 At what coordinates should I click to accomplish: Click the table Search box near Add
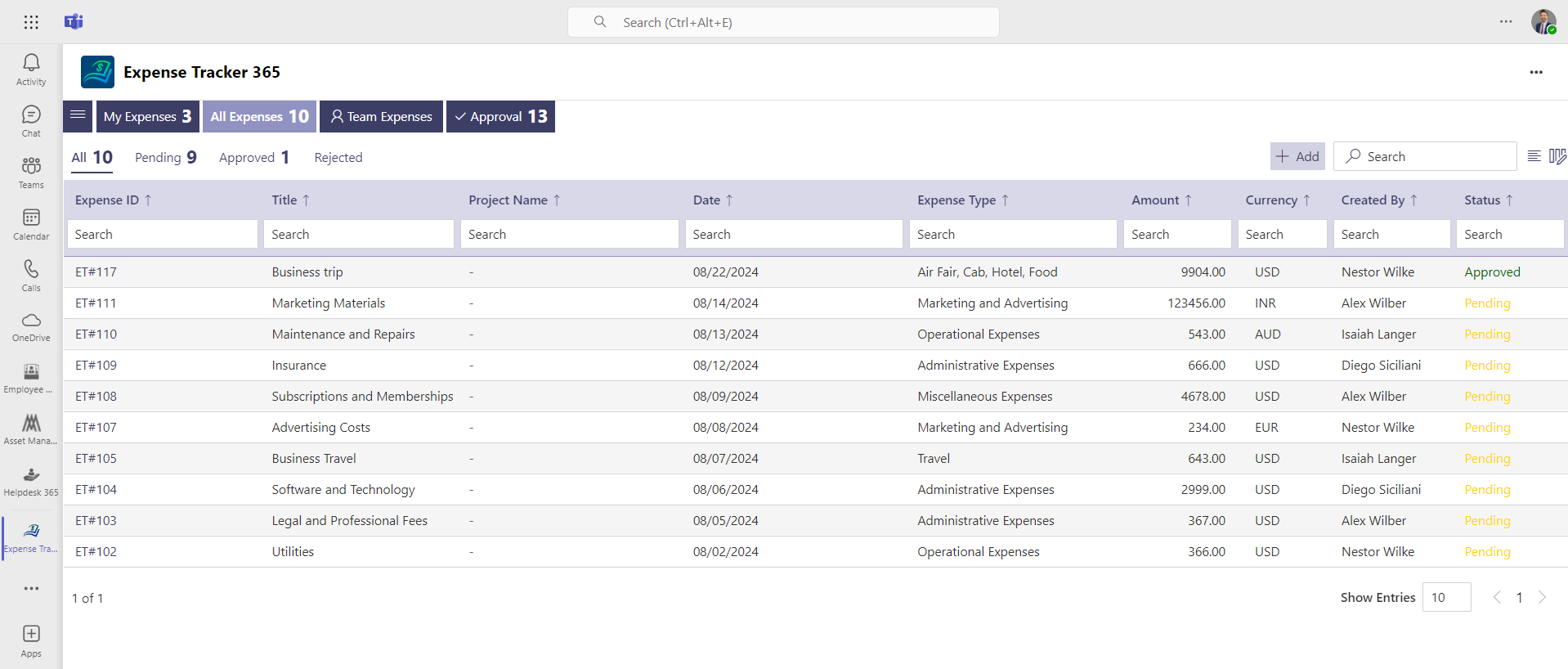(1425, 156)
